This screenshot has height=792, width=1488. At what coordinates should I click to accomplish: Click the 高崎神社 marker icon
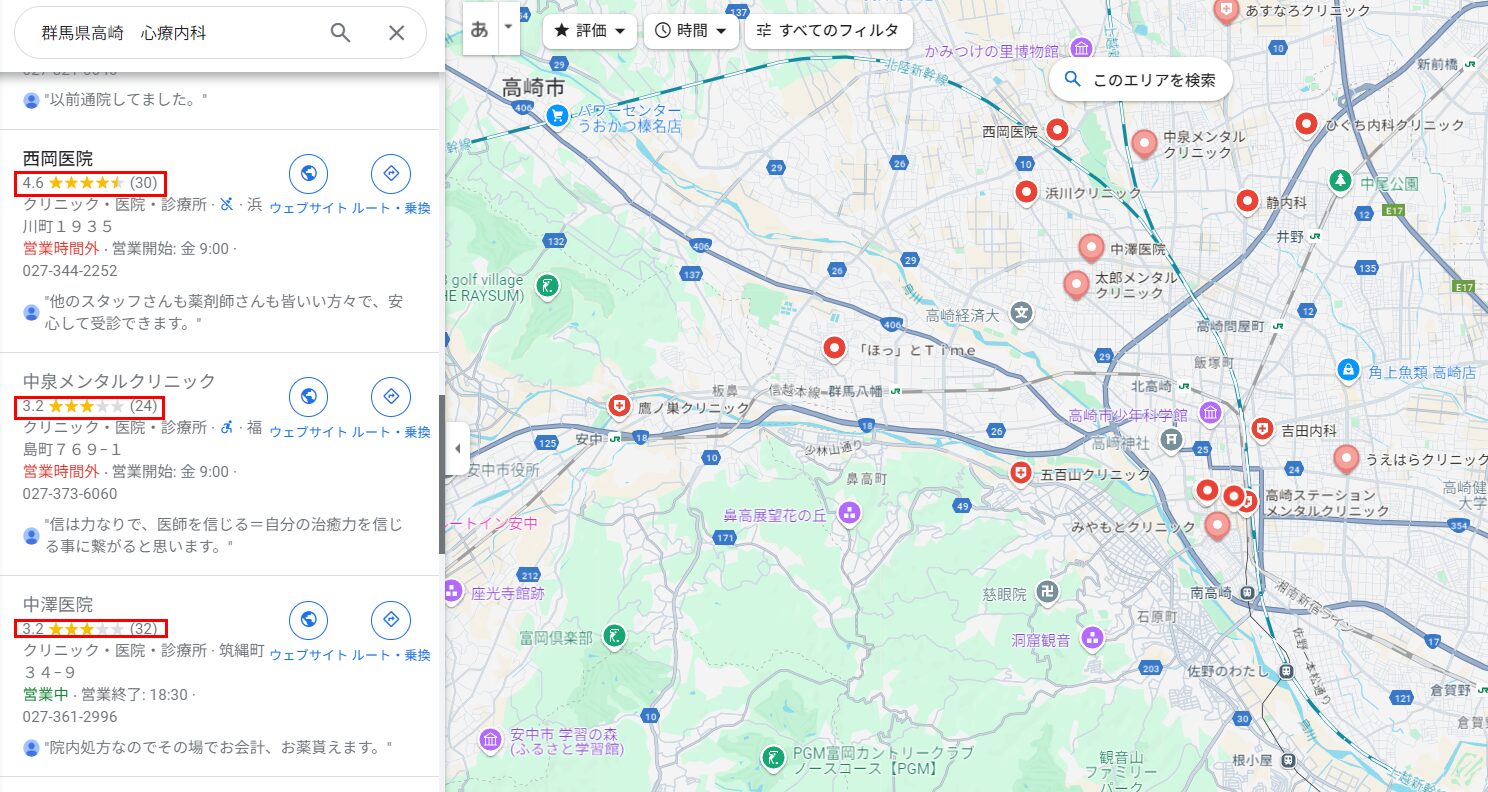pos(1171,439)
